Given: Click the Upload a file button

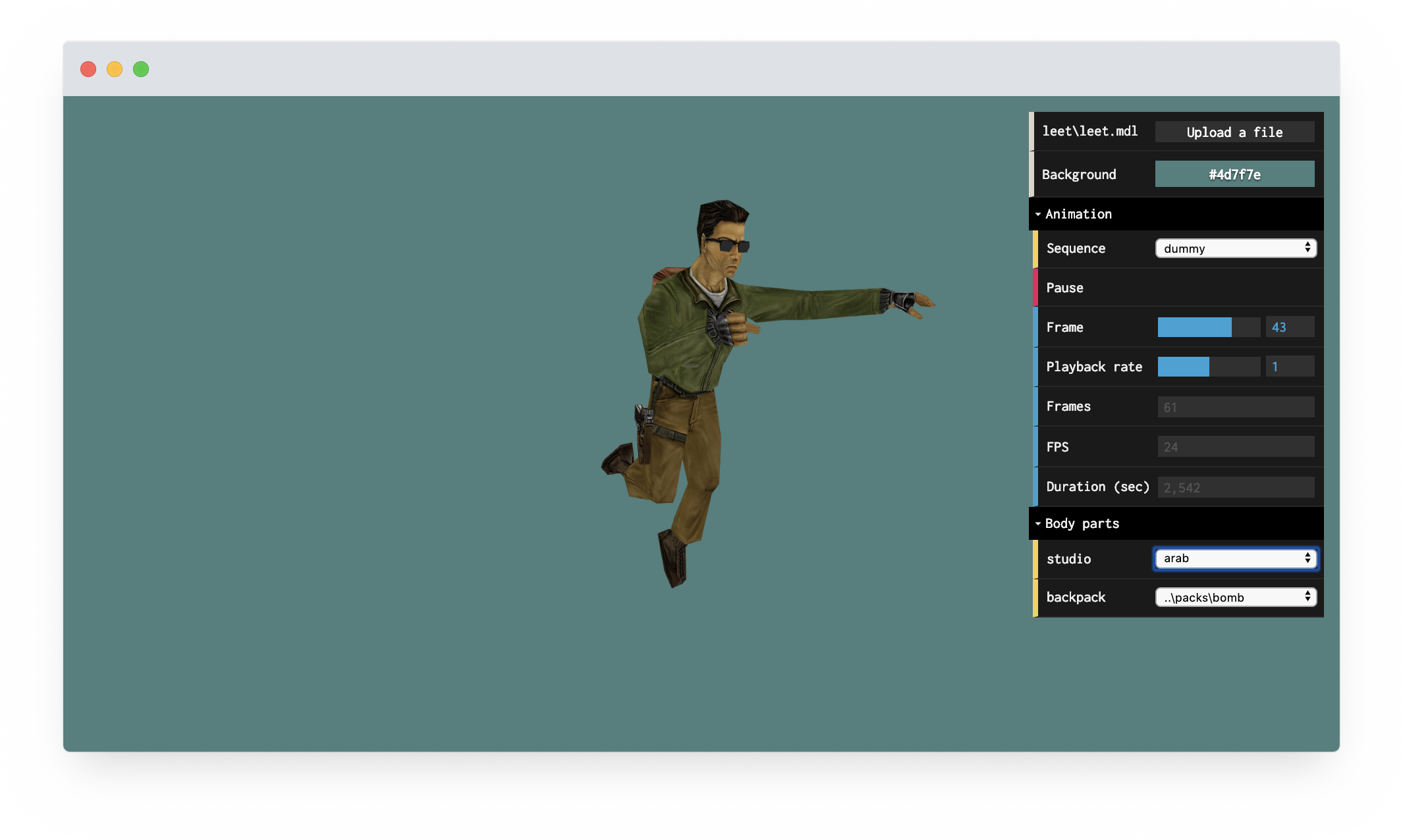Looking at the screenshot, I should (x=1234, y=132).
